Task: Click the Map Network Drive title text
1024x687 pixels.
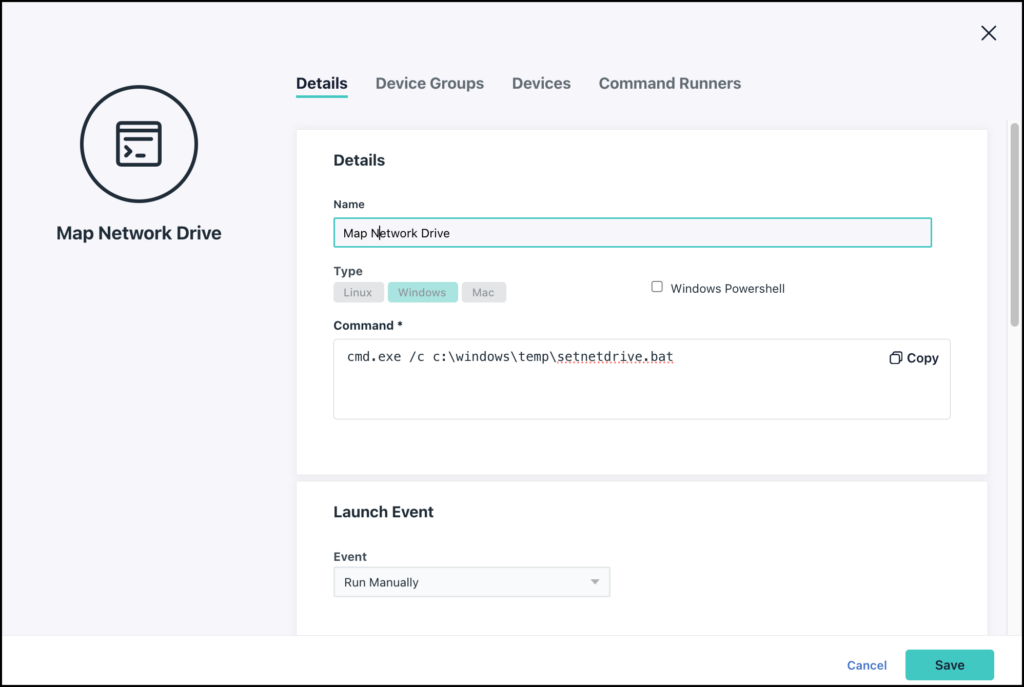Action: point(138,233)
